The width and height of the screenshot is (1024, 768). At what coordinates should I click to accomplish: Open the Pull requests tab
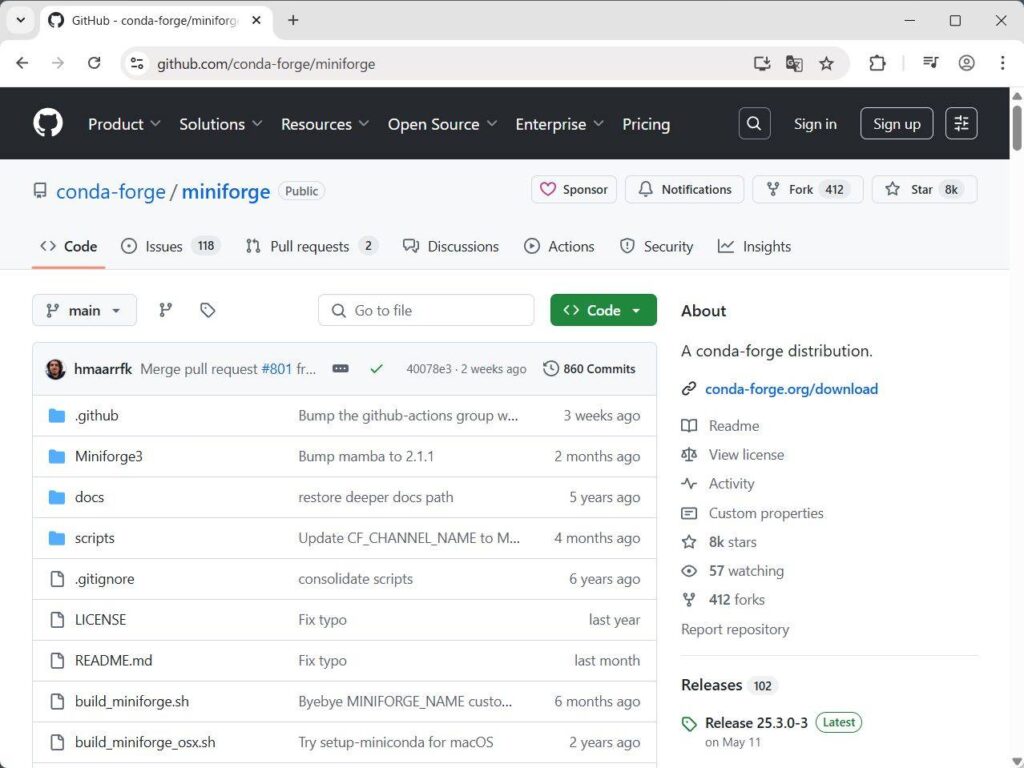[x=310, y=246]
